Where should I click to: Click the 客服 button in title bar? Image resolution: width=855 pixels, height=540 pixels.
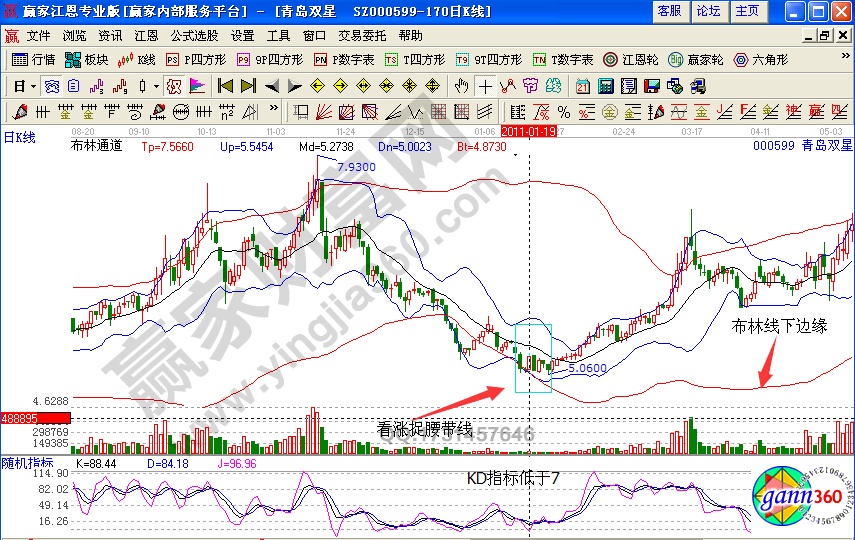tap(669, 11)
